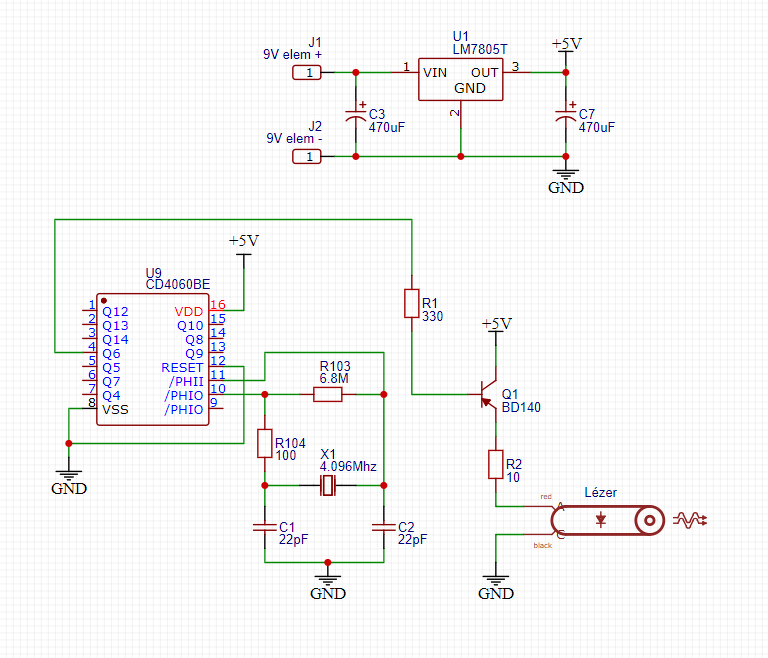
Task: Click the Q12 pin label
Action: tap(115, 312)
